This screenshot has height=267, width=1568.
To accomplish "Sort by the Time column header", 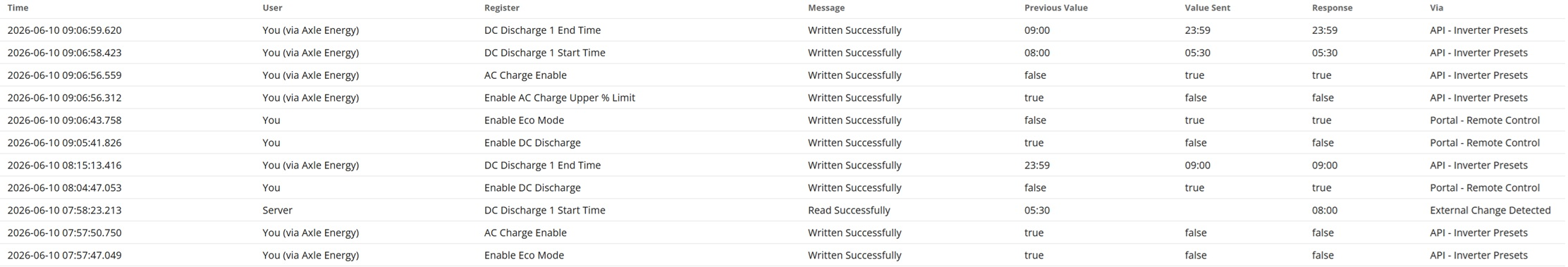I will coord(18,8).
